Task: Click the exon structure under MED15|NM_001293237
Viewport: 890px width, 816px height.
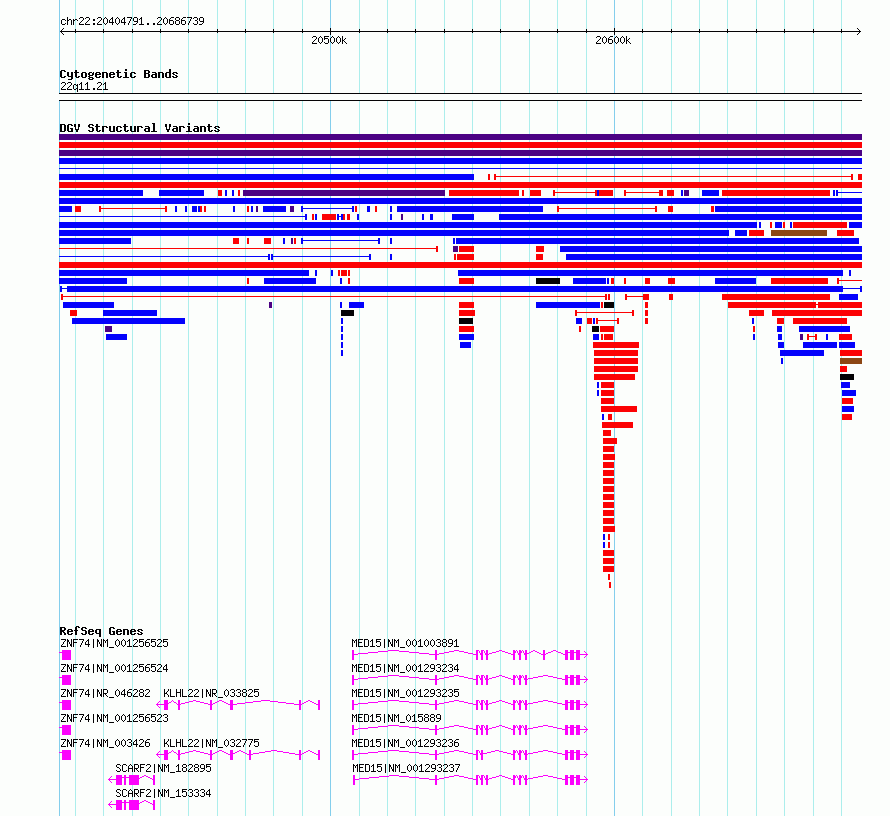Action: [x=470, y=780]
